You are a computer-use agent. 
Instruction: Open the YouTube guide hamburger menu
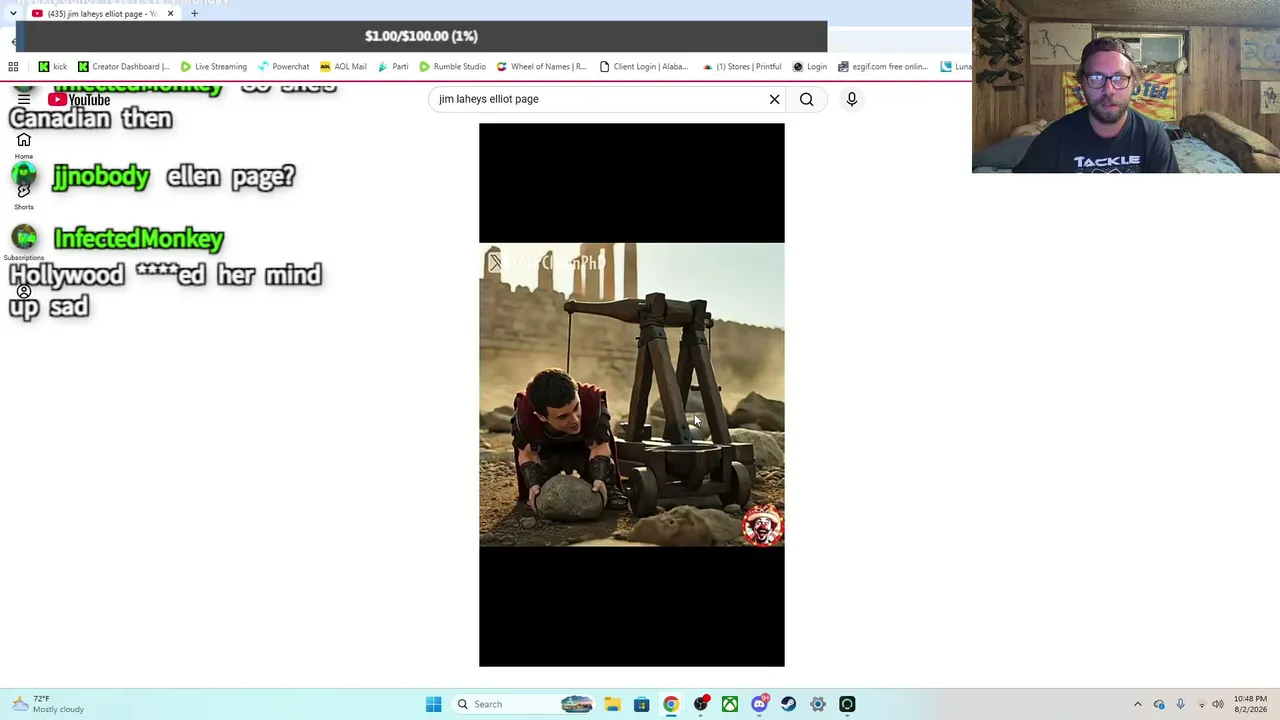24,100
